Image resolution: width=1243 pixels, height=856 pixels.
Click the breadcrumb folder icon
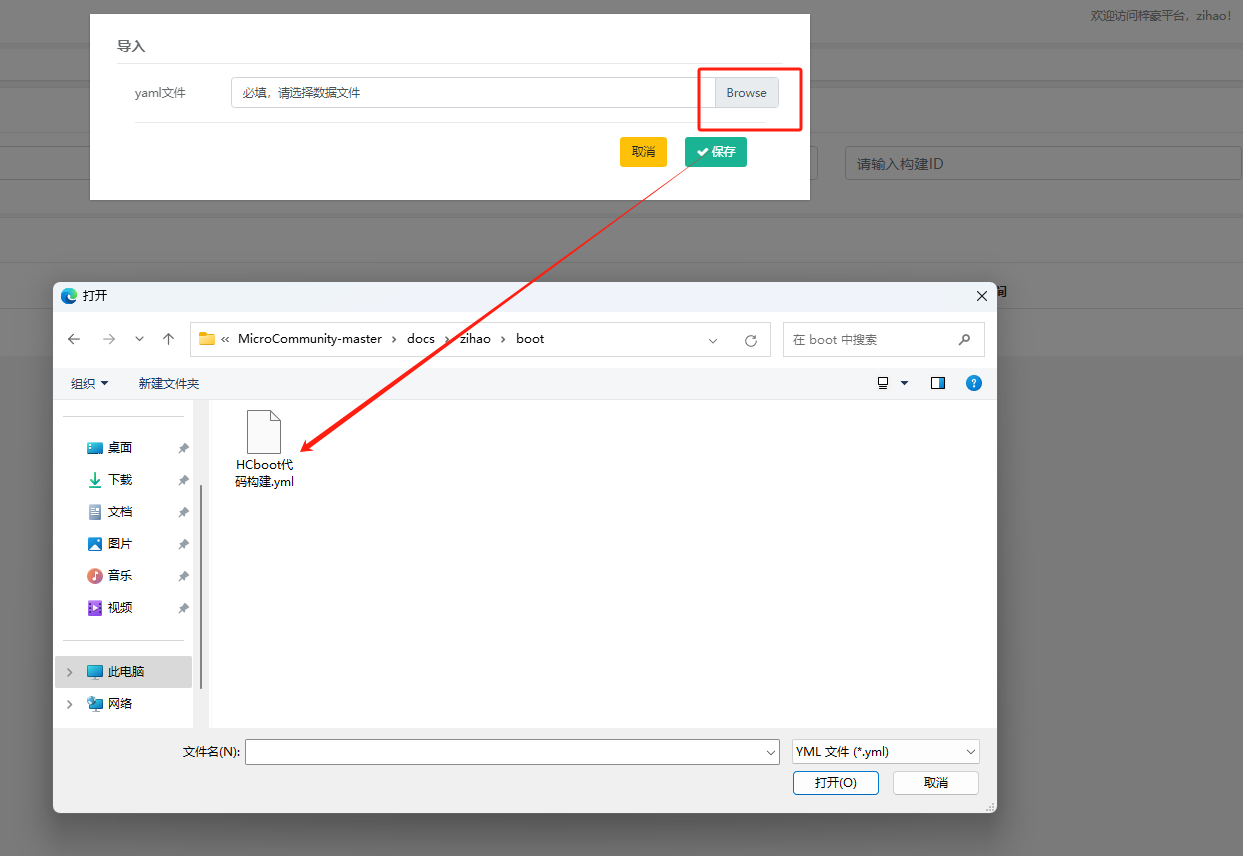tap(207, 339)
